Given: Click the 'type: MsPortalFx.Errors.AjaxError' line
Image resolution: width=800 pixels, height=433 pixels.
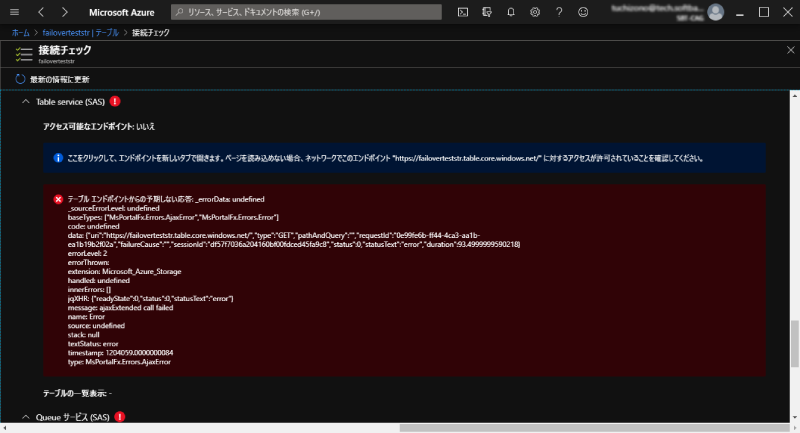Looking at the screenshot, I should [119, 362].
